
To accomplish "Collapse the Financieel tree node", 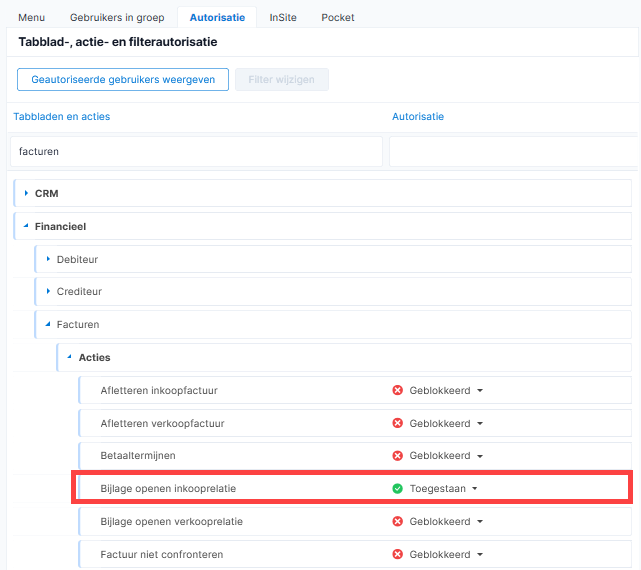I will point(26,226).
